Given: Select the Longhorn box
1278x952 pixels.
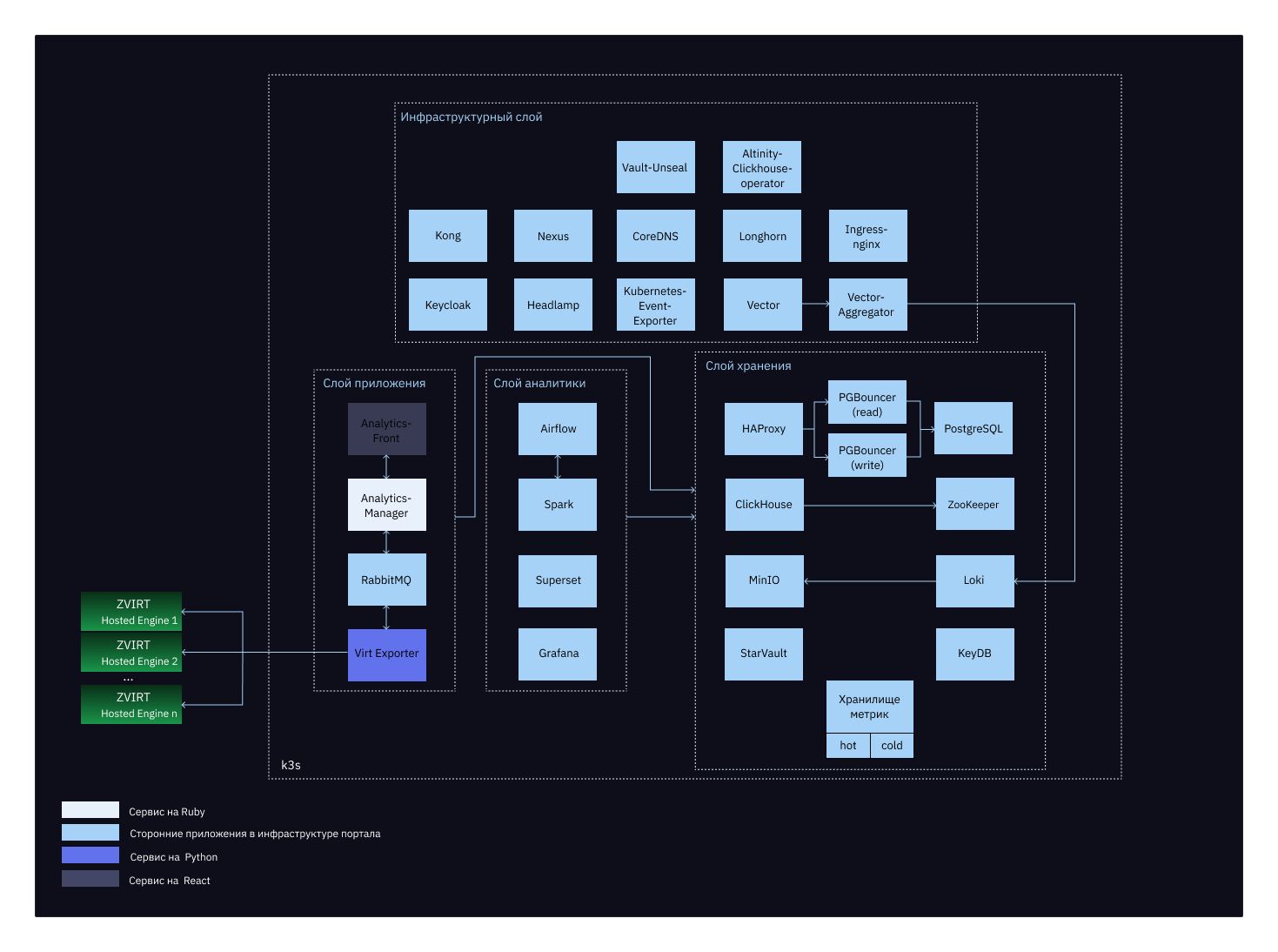Looking at the screenshot, I should coord(762,236).
